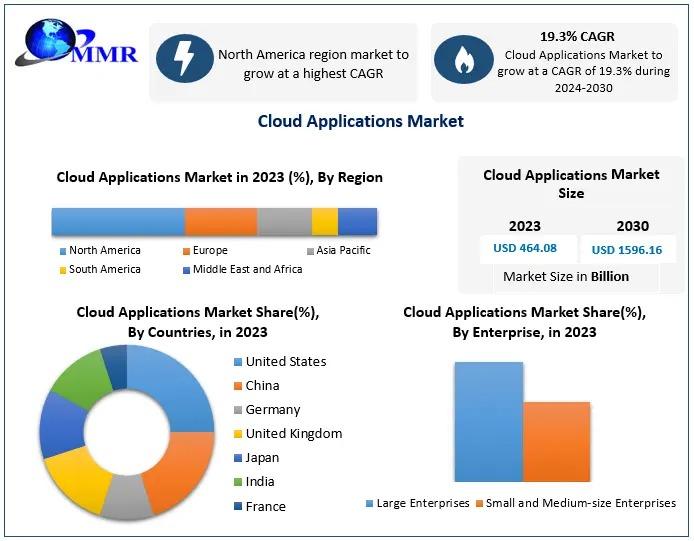694x541 pixels.
Task: Click the Asia Pacific legend swatch
Action: pos(311,251)
